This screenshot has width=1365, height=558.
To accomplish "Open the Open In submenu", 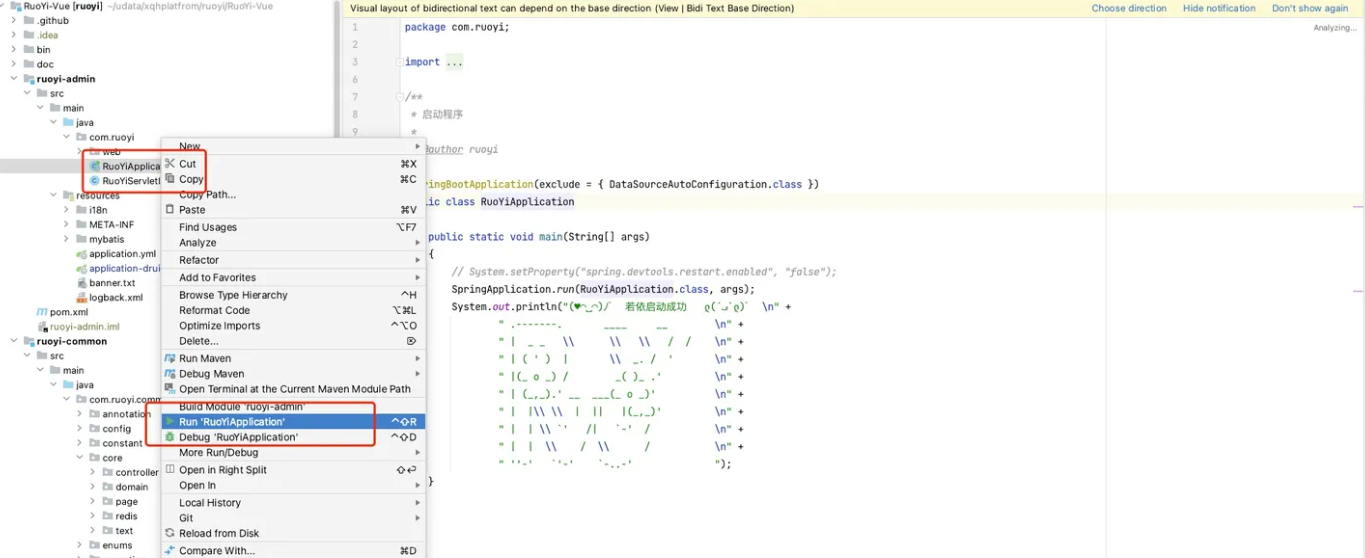I will (293, 485).
